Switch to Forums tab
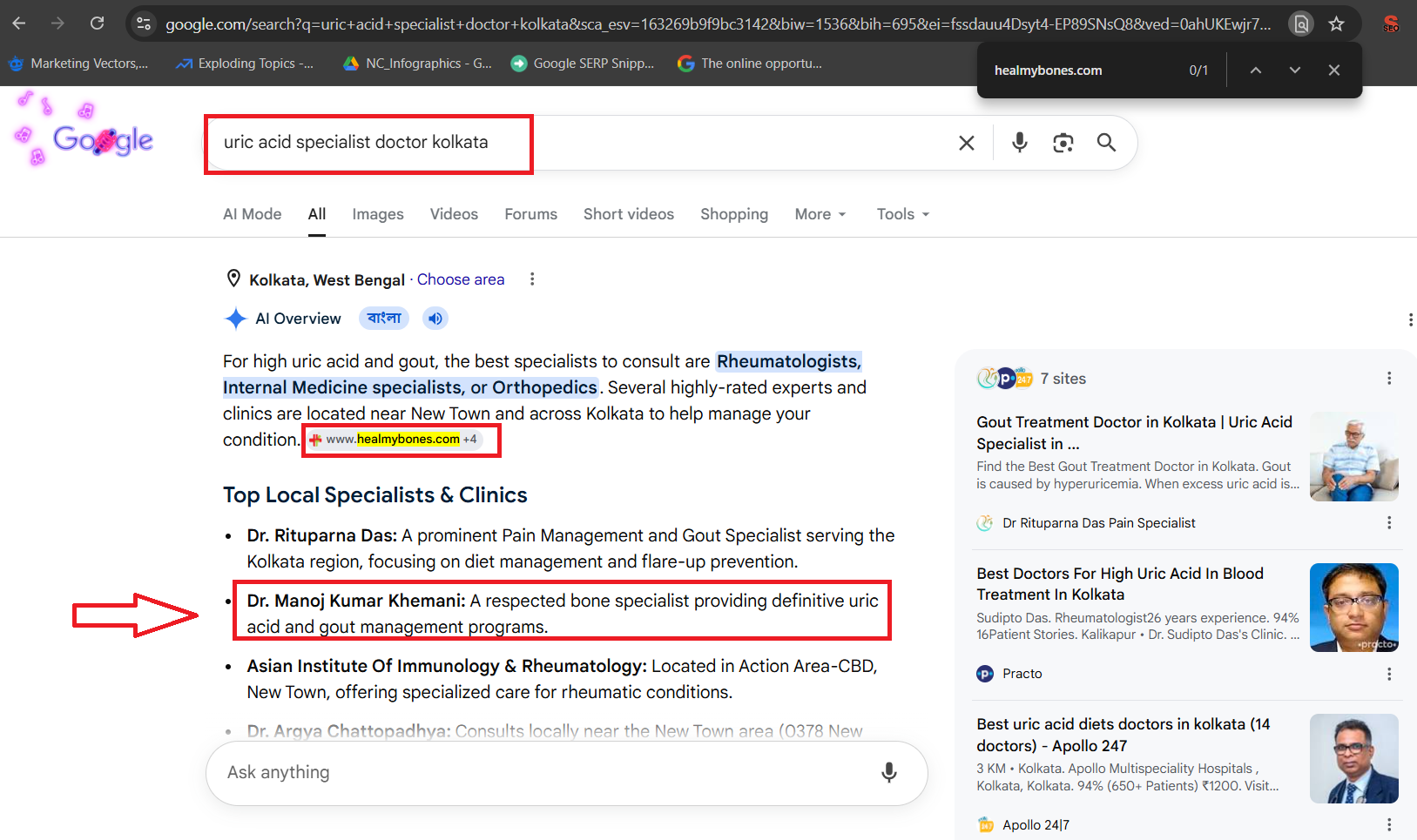The width and height of the screenshot is (1417, 840). pyautogui.click(x=531, y=214)
